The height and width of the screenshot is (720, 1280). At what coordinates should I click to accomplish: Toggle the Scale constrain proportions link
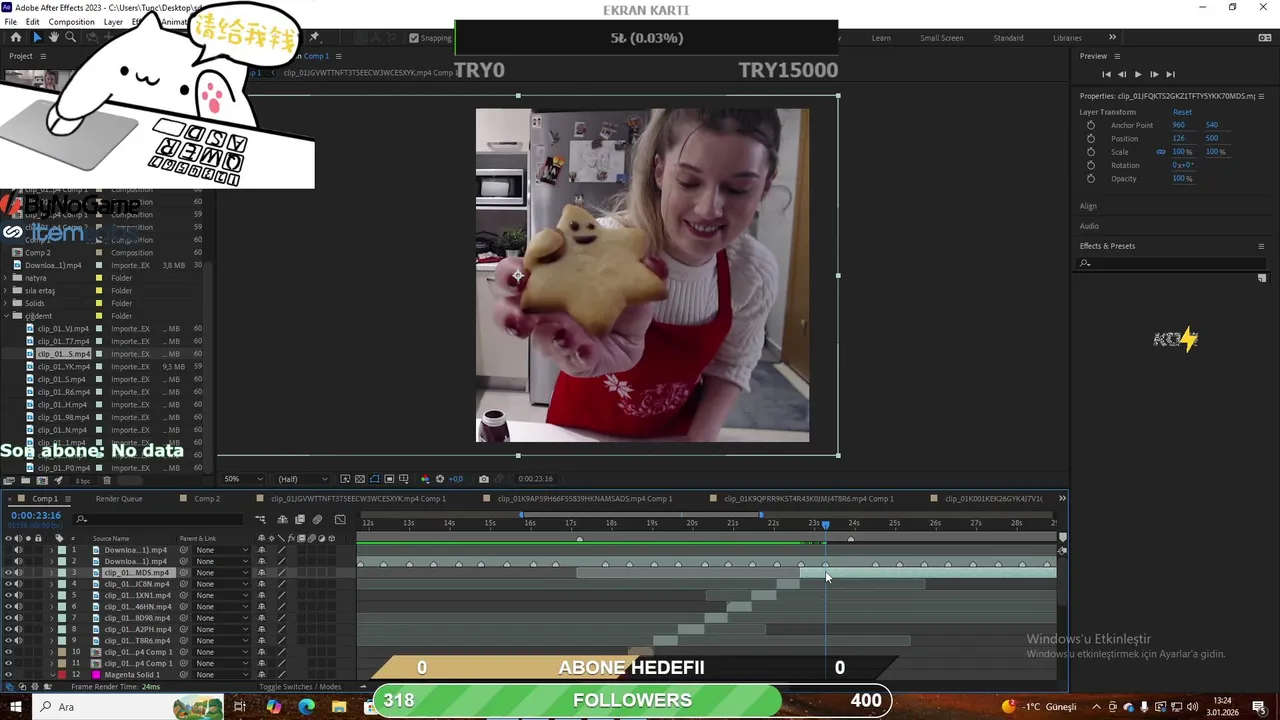coord(1161,152)
